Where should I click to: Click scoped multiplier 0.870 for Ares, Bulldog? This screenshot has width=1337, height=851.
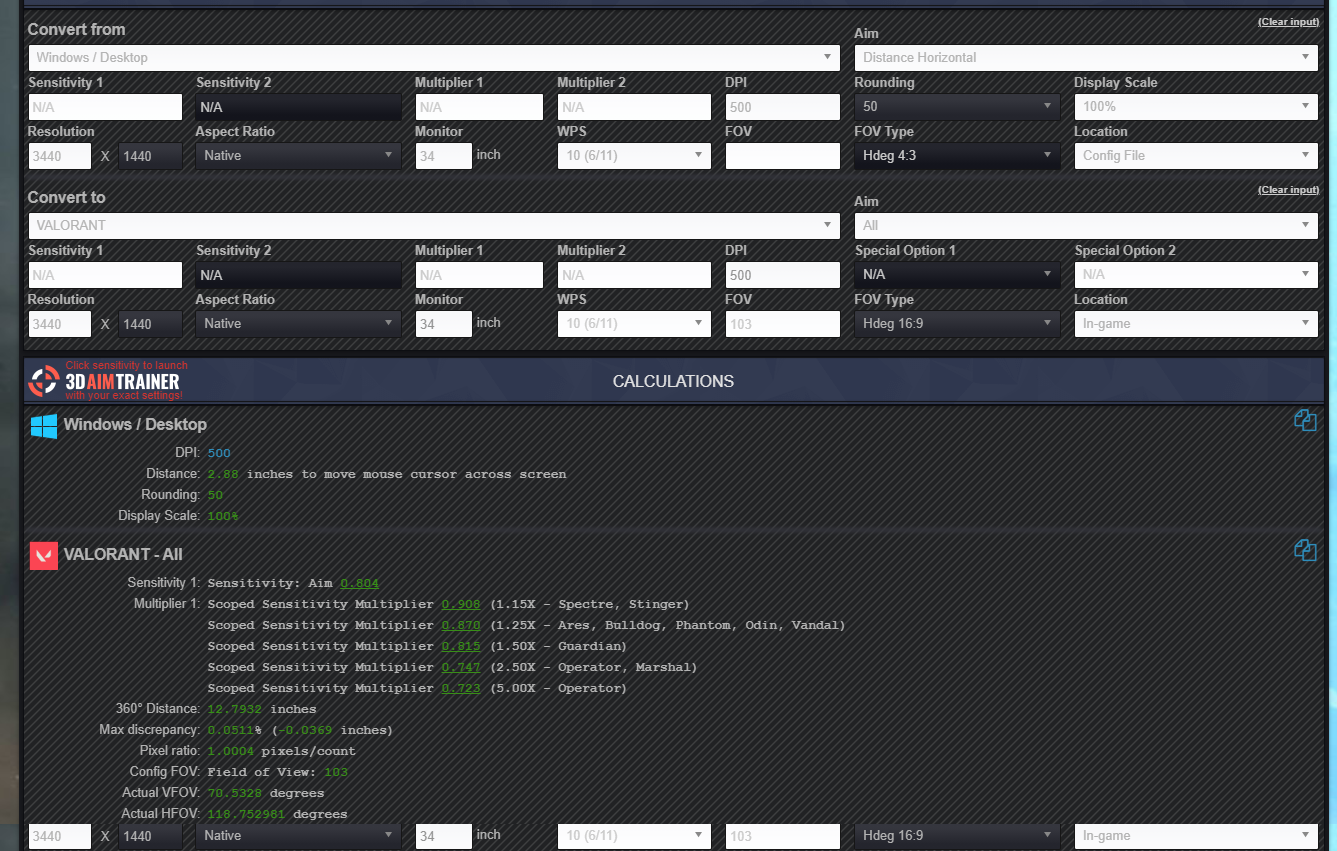click(x=461, y=625)
